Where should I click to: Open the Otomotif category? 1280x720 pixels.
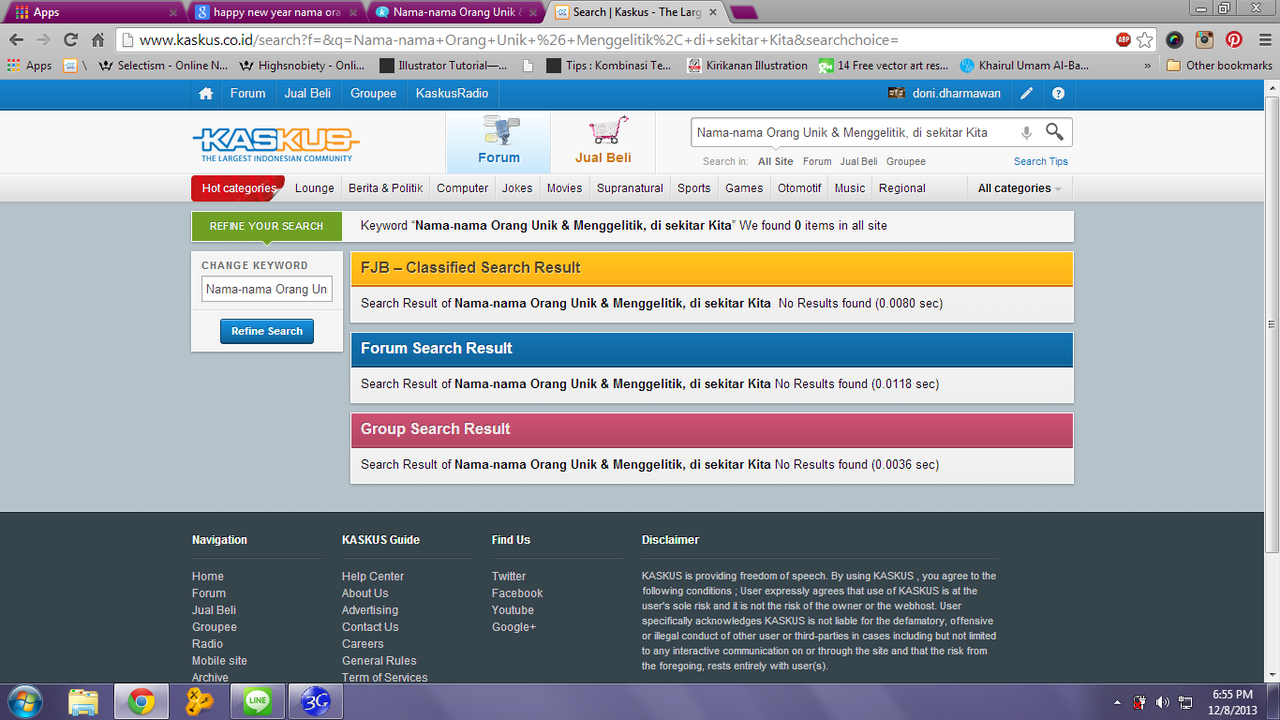click(800, 188)
